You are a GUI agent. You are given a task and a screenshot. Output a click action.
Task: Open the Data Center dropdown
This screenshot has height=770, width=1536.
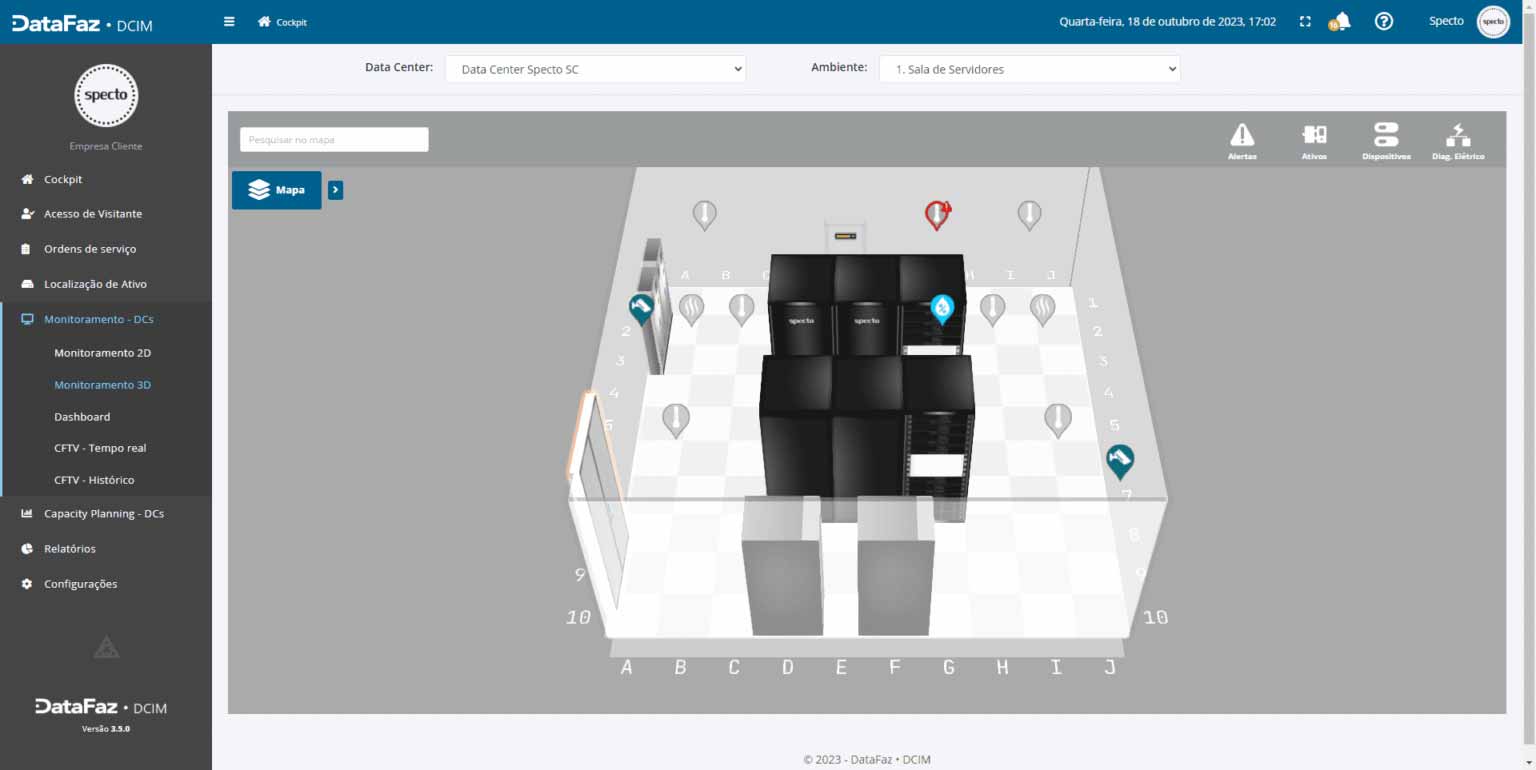[x=595, y=69]
